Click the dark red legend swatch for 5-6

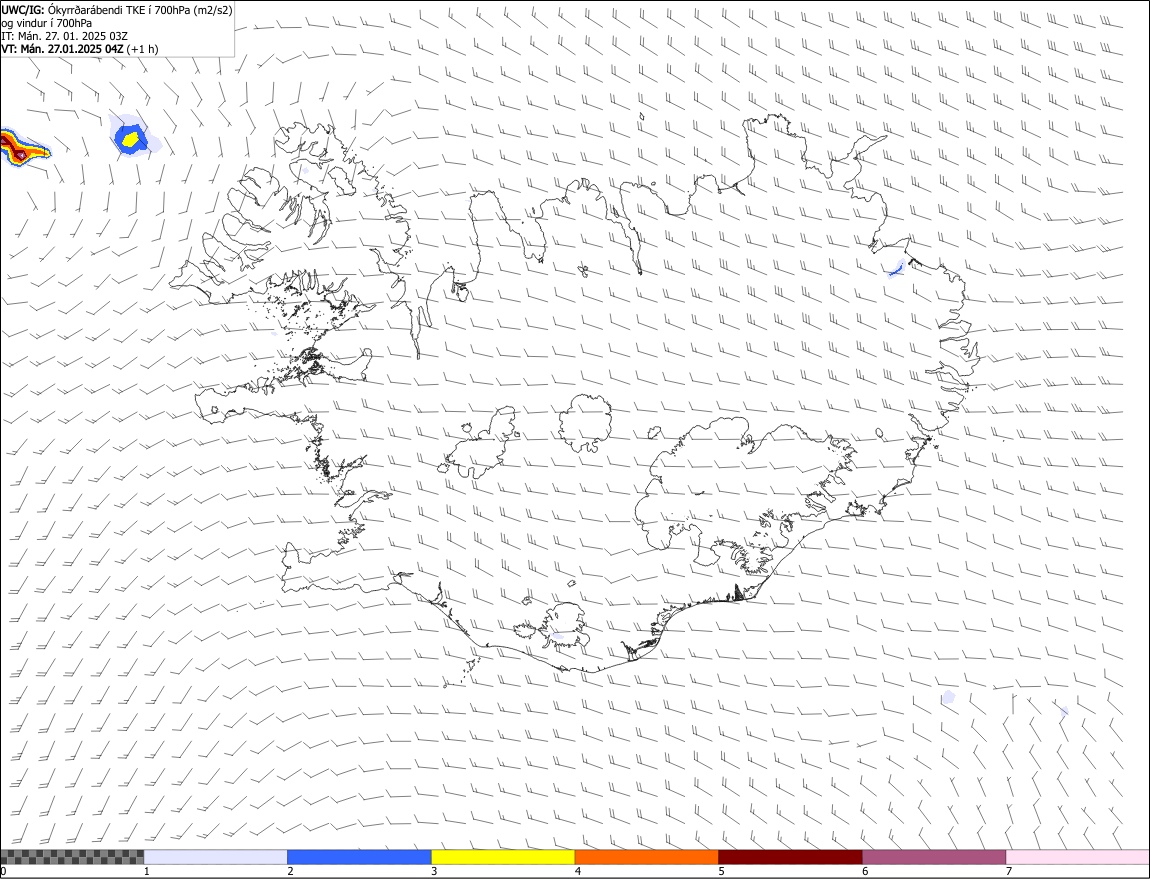coord(790,857)
